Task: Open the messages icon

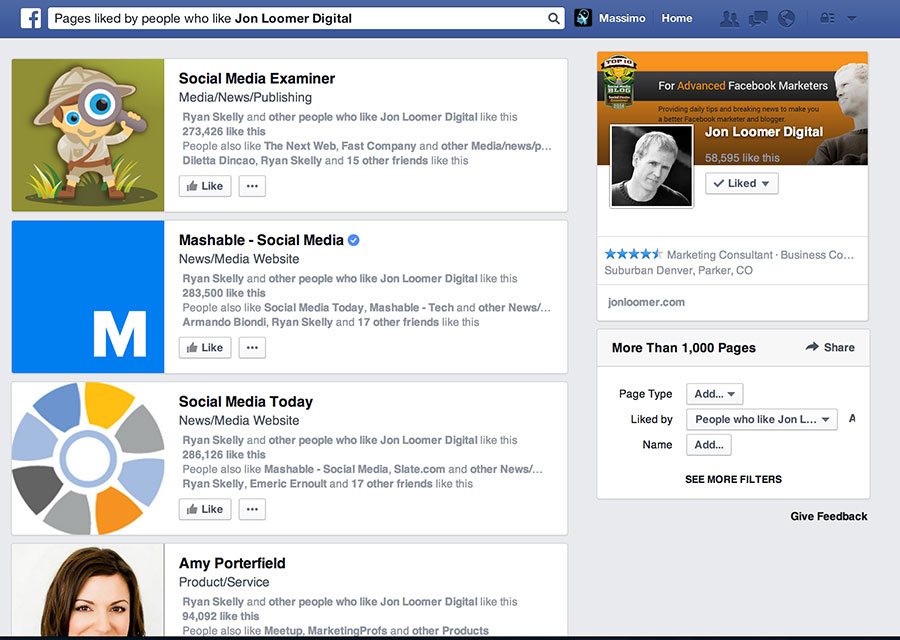Action: [x=758, y=18]
